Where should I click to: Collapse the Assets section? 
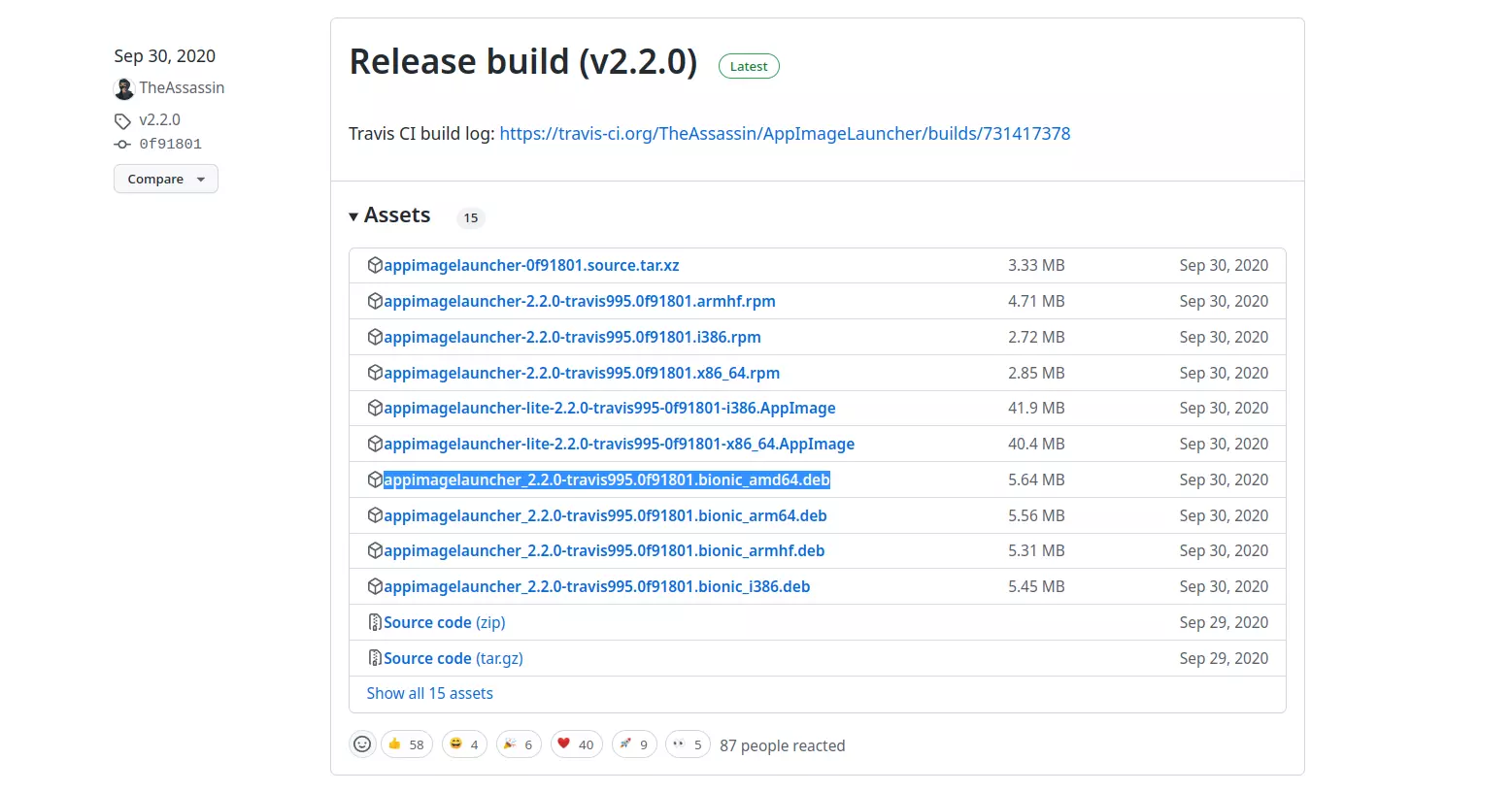point(389,215)
